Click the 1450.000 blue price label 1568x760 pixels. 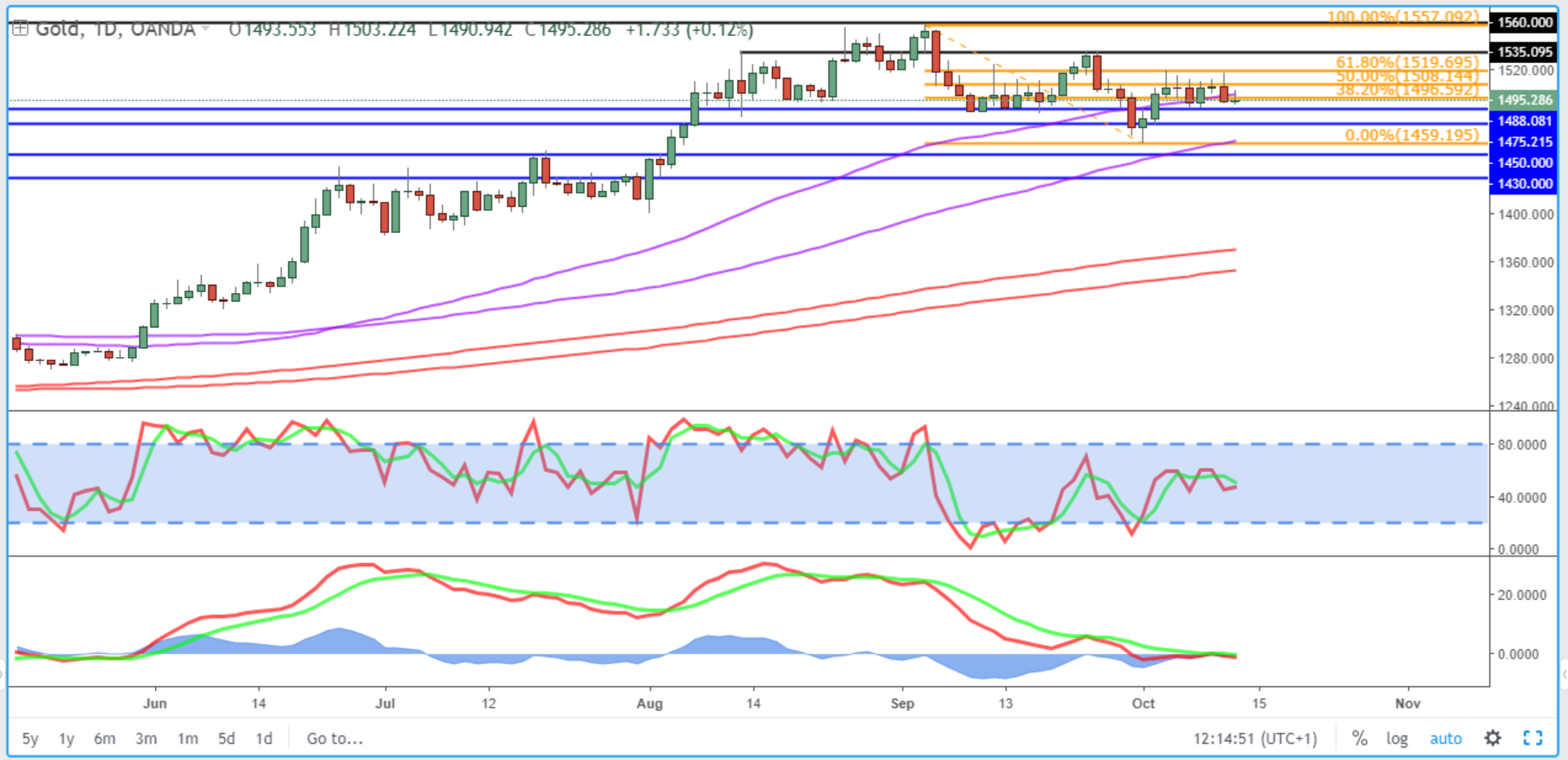click(1525, 163)
